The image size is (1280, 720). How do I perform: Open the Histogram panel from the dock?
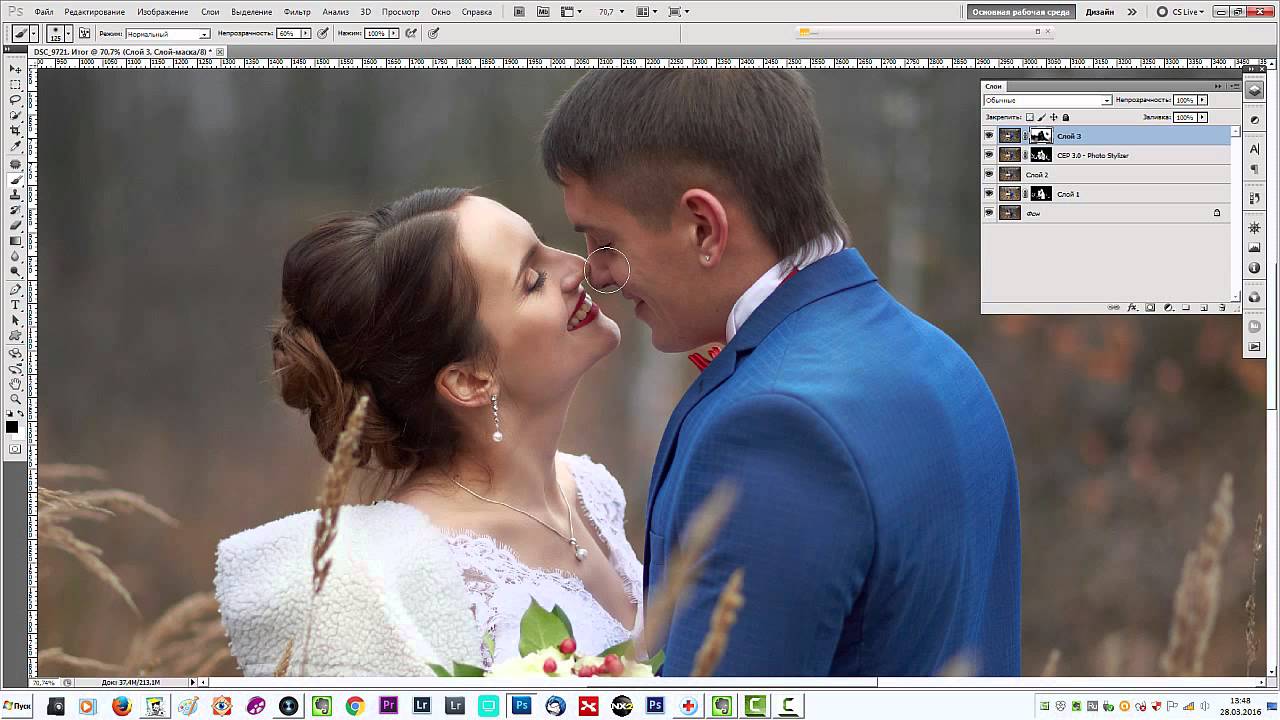point(1255,248)
